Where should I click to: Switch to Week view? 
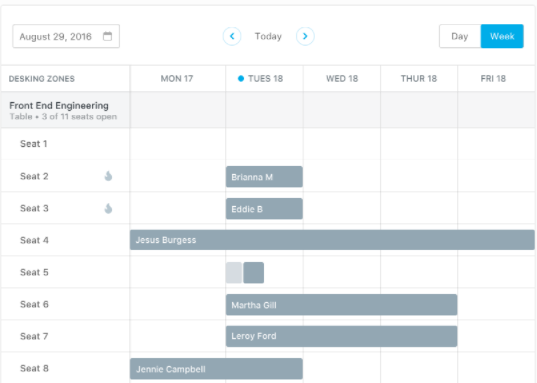pyautogui.click(x=502, y=36)
